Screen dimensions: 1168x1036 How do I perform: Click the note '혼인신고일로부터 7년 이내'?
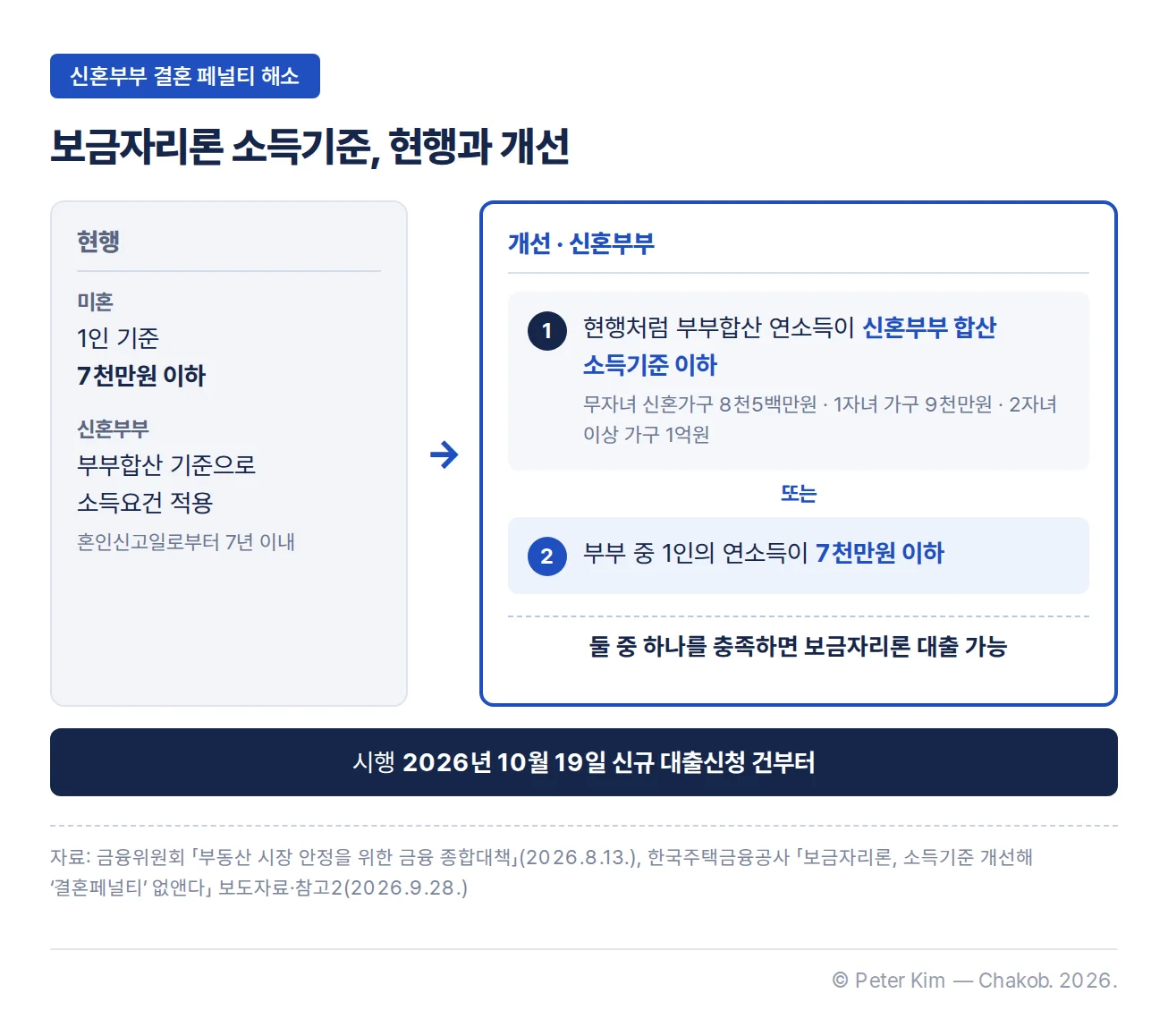pos(186,542)
